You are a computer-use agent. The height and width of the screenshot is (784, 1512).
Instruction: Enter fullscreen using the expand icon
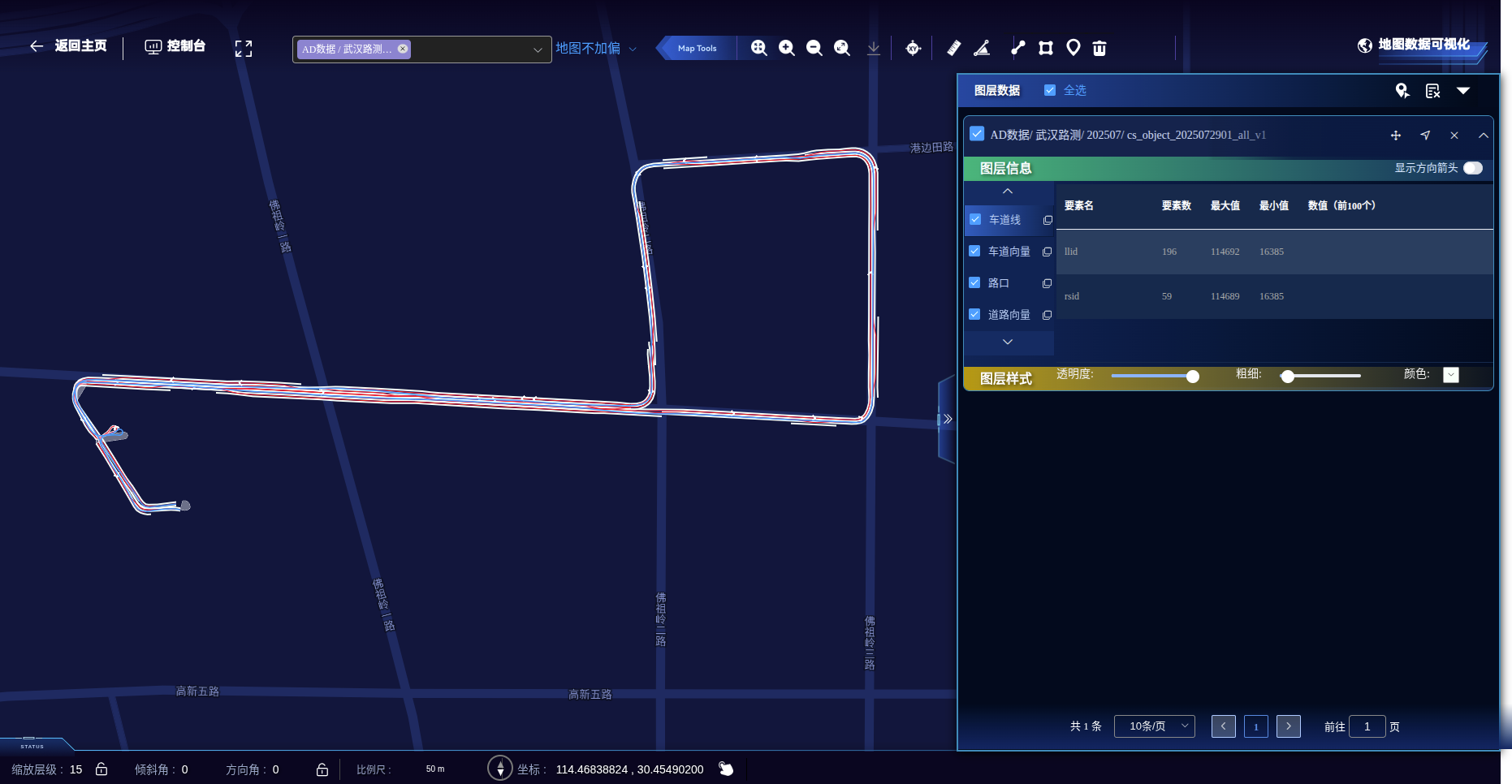coord(244,49)
